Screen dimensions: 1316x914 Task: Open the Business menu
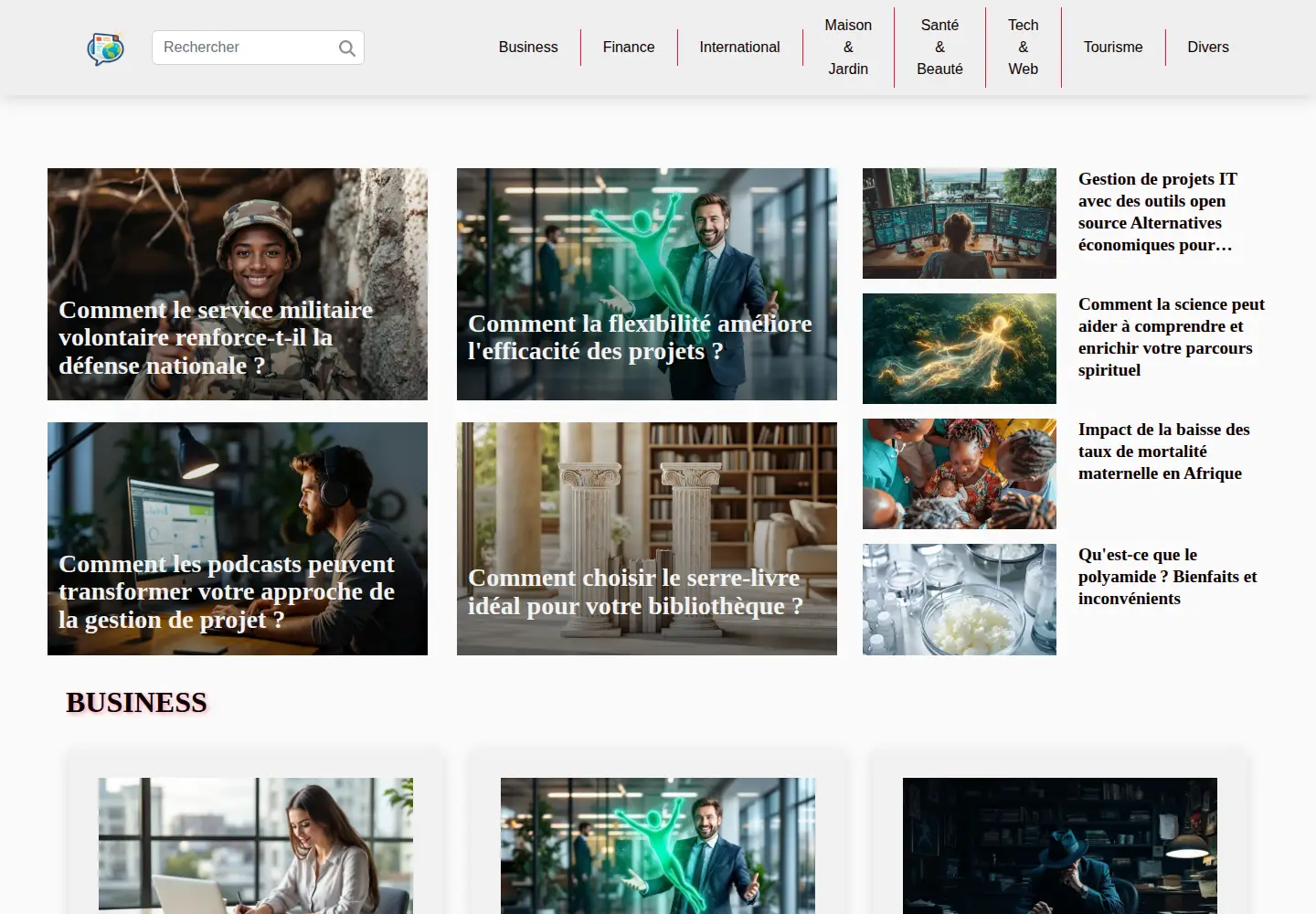[x=528, y=48]
